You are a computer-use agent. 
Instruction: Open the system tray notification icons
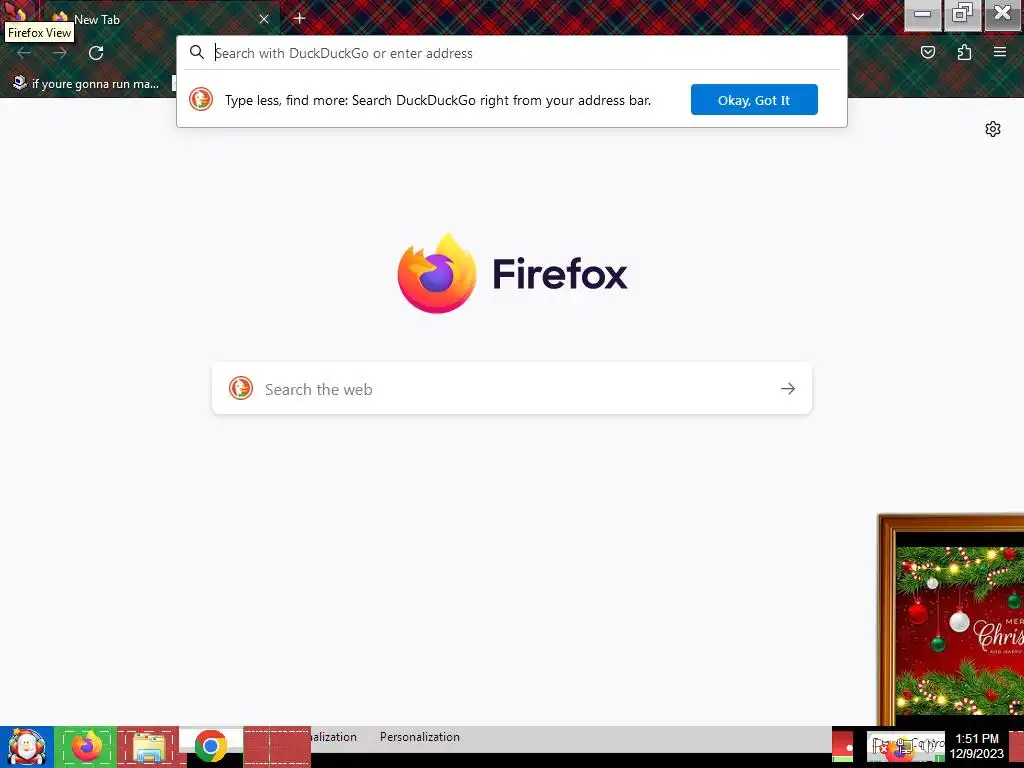(905, 746)
